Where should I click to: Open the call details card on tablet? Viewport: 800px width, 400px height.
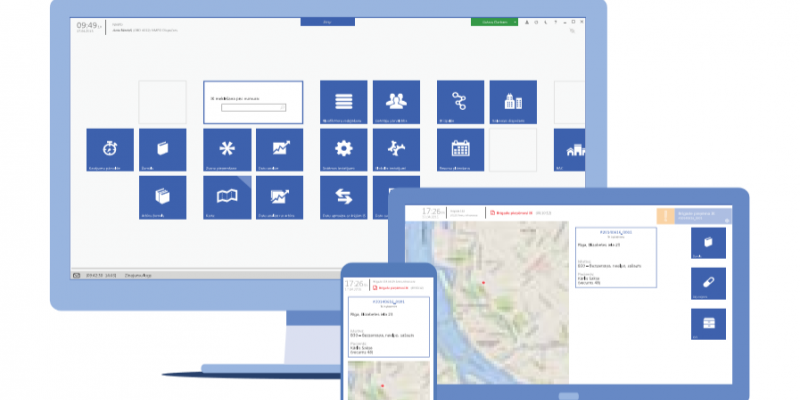point(615,260)
